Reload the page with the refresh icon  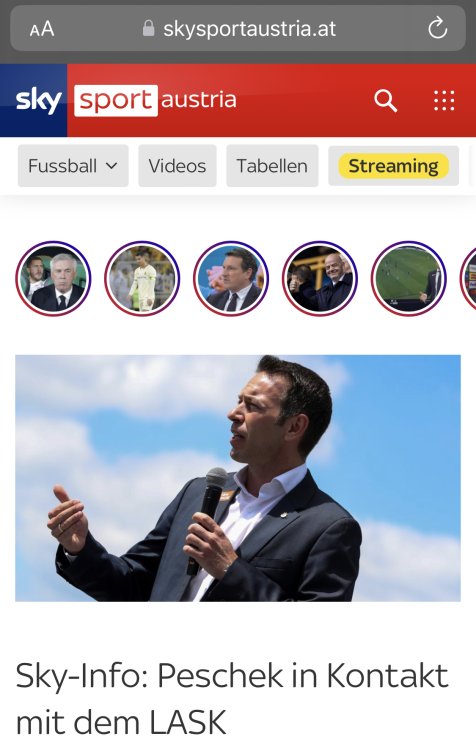pyautogui.click(x=437, y=28)
